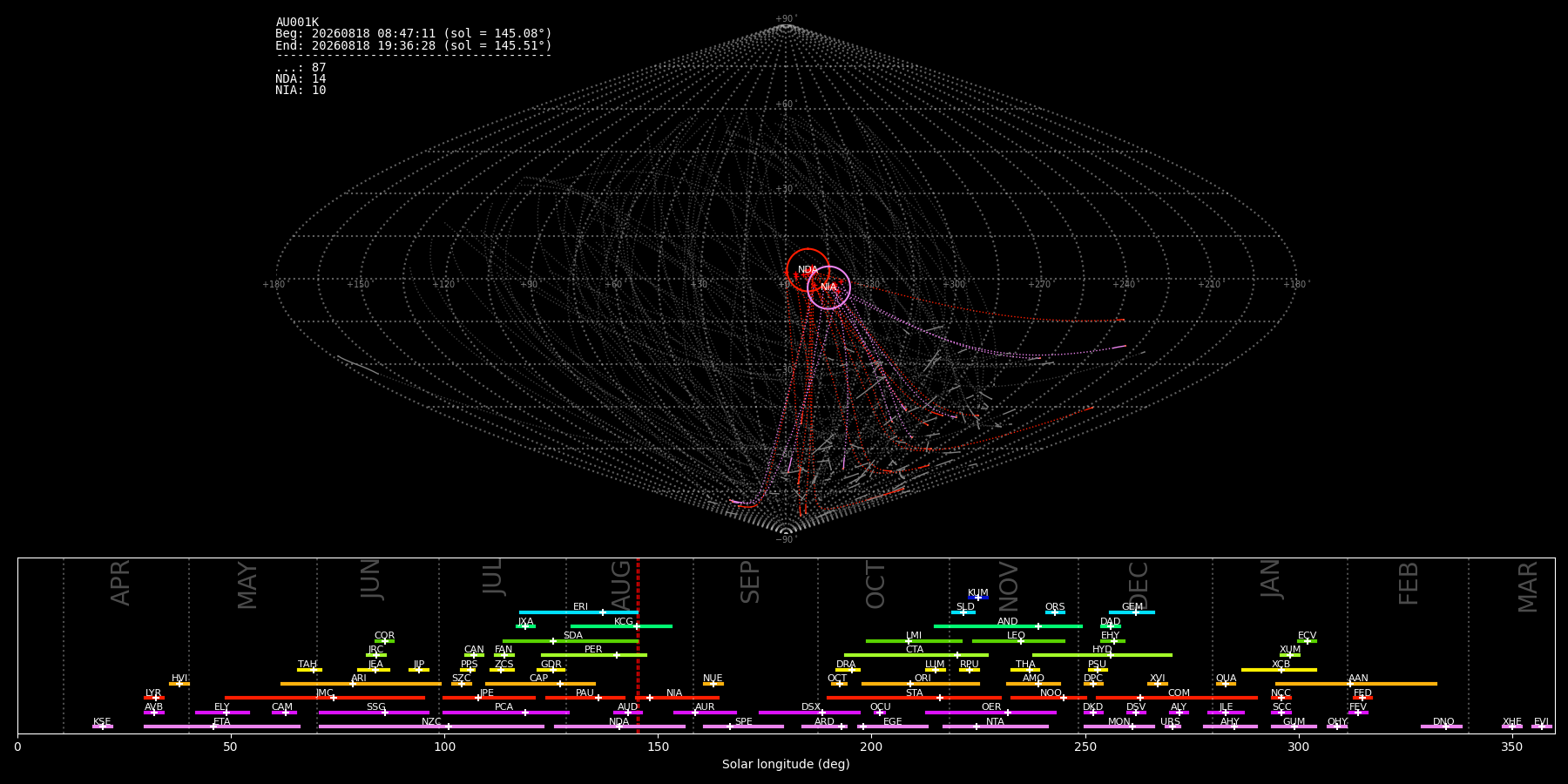
Task: Click the red NDA radiant circle
Action: (808, 270)
